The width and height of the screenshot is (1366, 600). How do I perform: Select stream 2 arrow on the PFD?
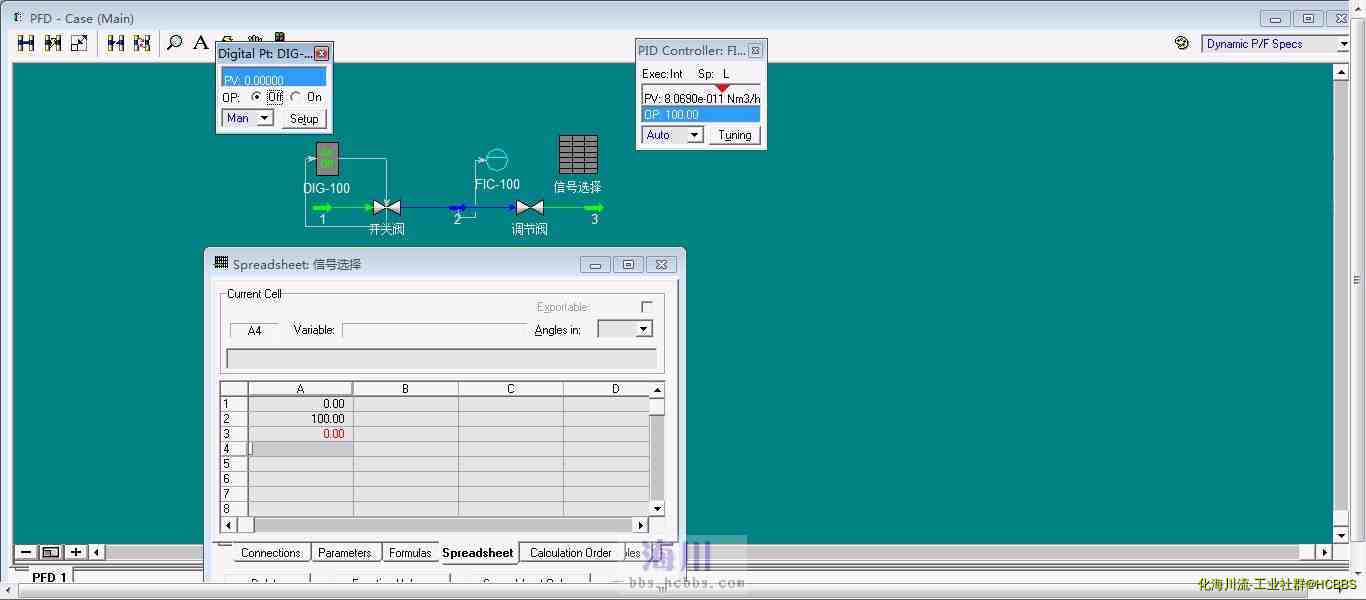(458, 207)
